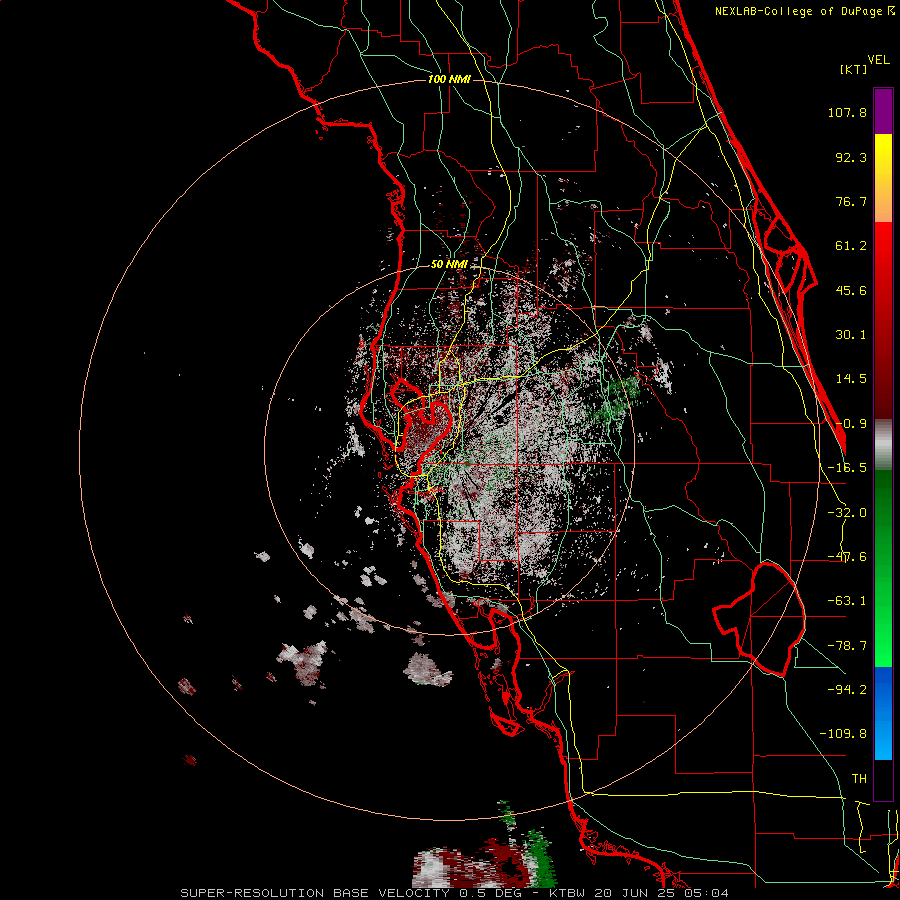Click the 05:04 timestamp
This screenshot has width=900, height=900.
707,893
